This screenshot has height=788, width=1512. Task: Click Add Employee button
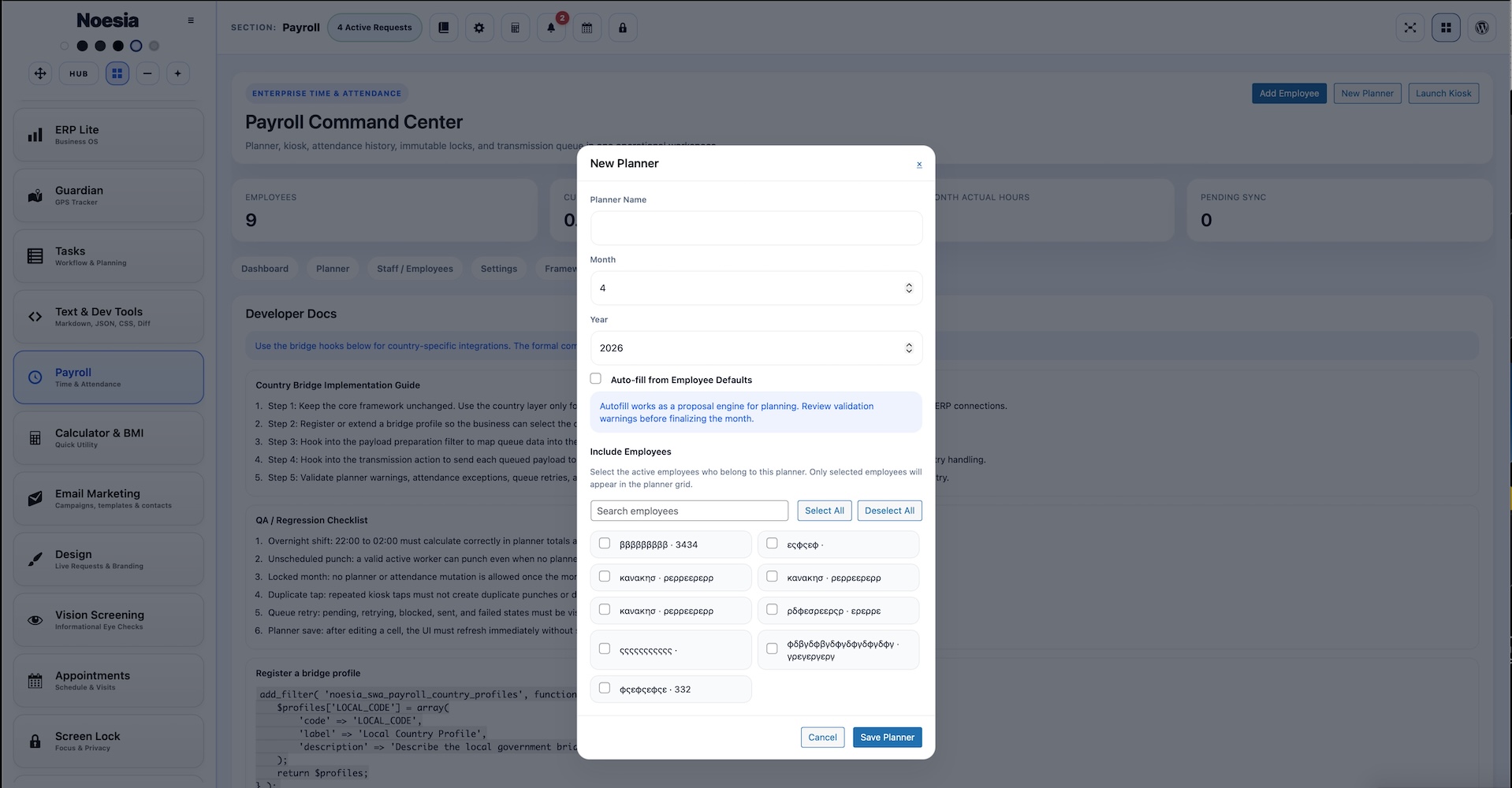click(1289, 93)
